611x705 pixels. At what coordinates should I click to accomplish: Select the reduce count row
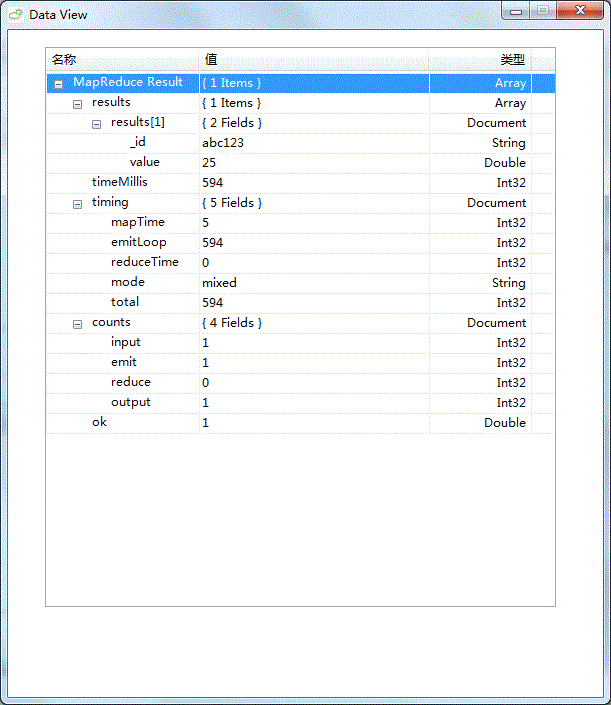click(301, 383)
